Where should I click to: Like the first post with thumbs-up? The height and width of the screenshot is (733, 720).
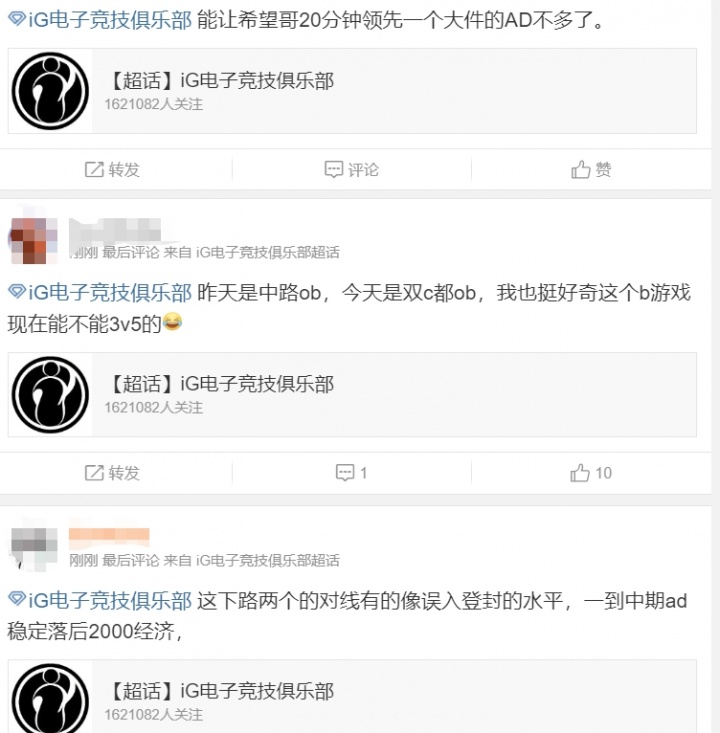(x=581, y=169)
